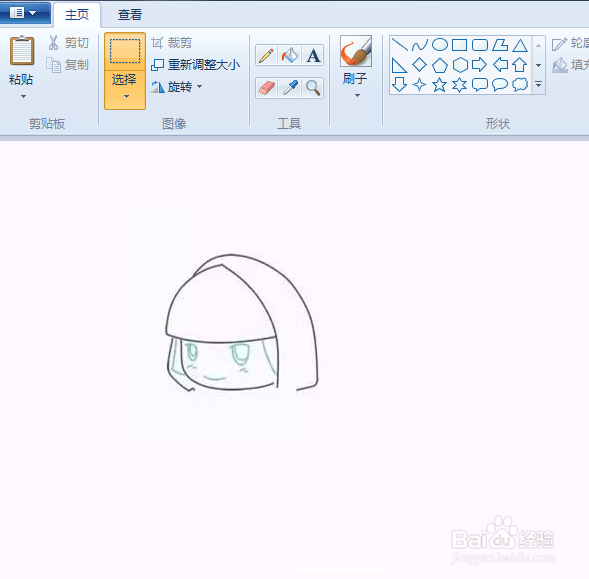
Task: Select the Magnifier tool
Action: 313,88
